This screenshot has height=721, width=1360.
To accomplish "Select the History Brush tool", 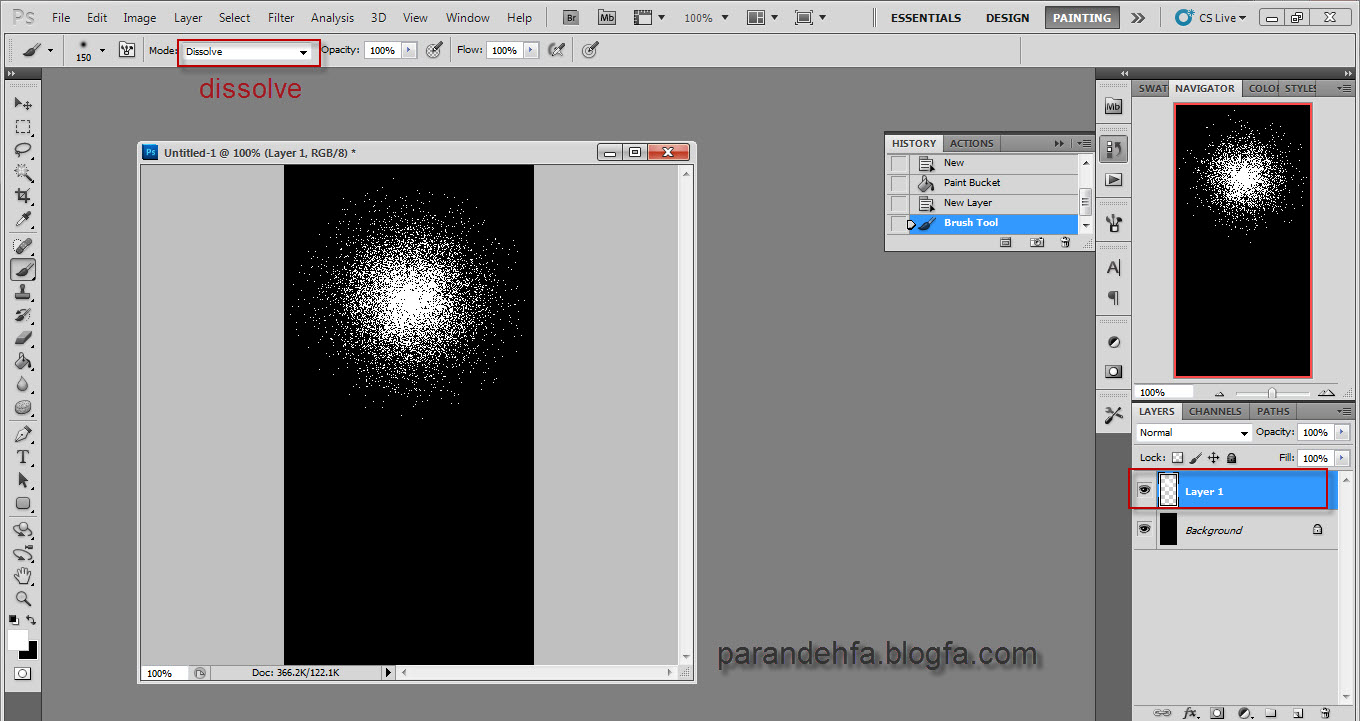I will point(23,315).
